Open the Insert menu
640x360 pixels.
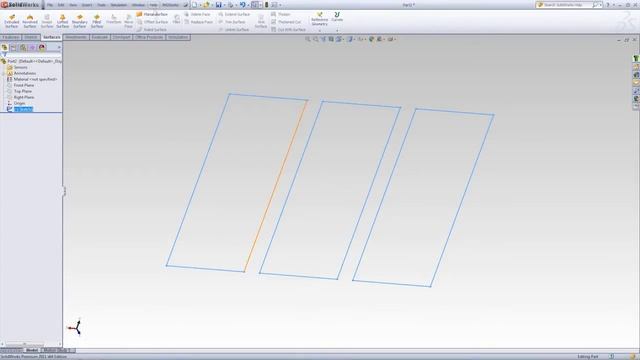tap(87, 5)
